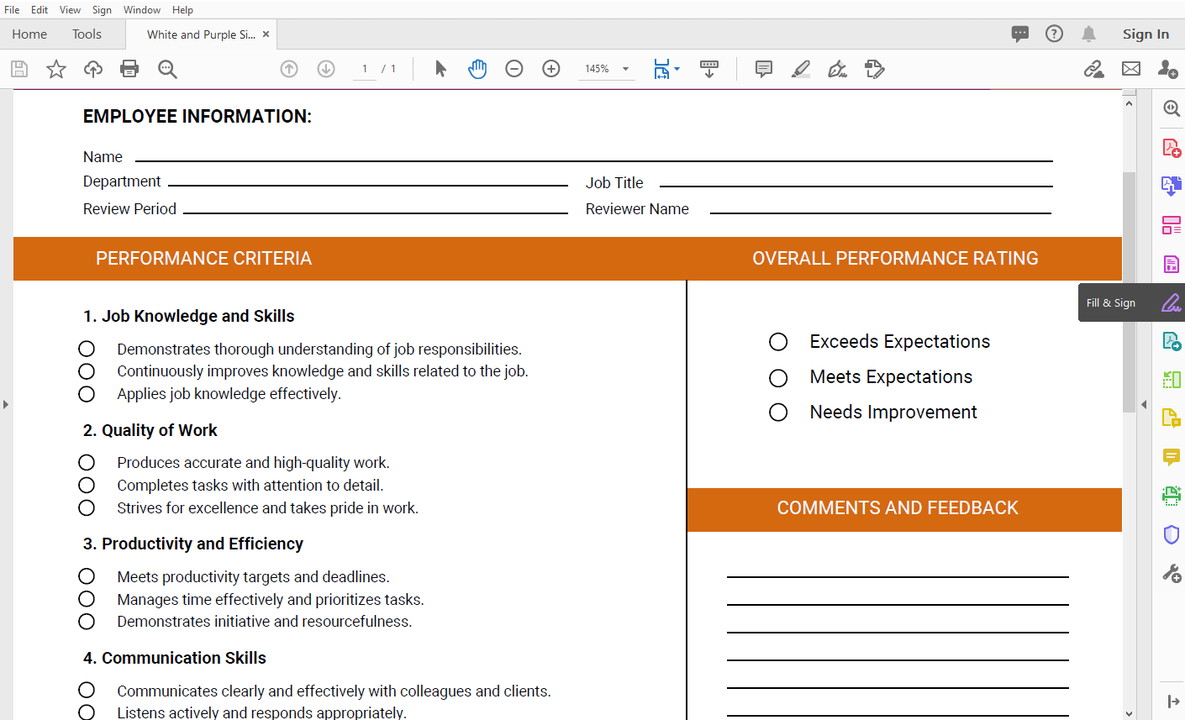The width and height of the screenshot is (1185, 720).
Task: Select the Highlight text tool
Action: [800, 68]
